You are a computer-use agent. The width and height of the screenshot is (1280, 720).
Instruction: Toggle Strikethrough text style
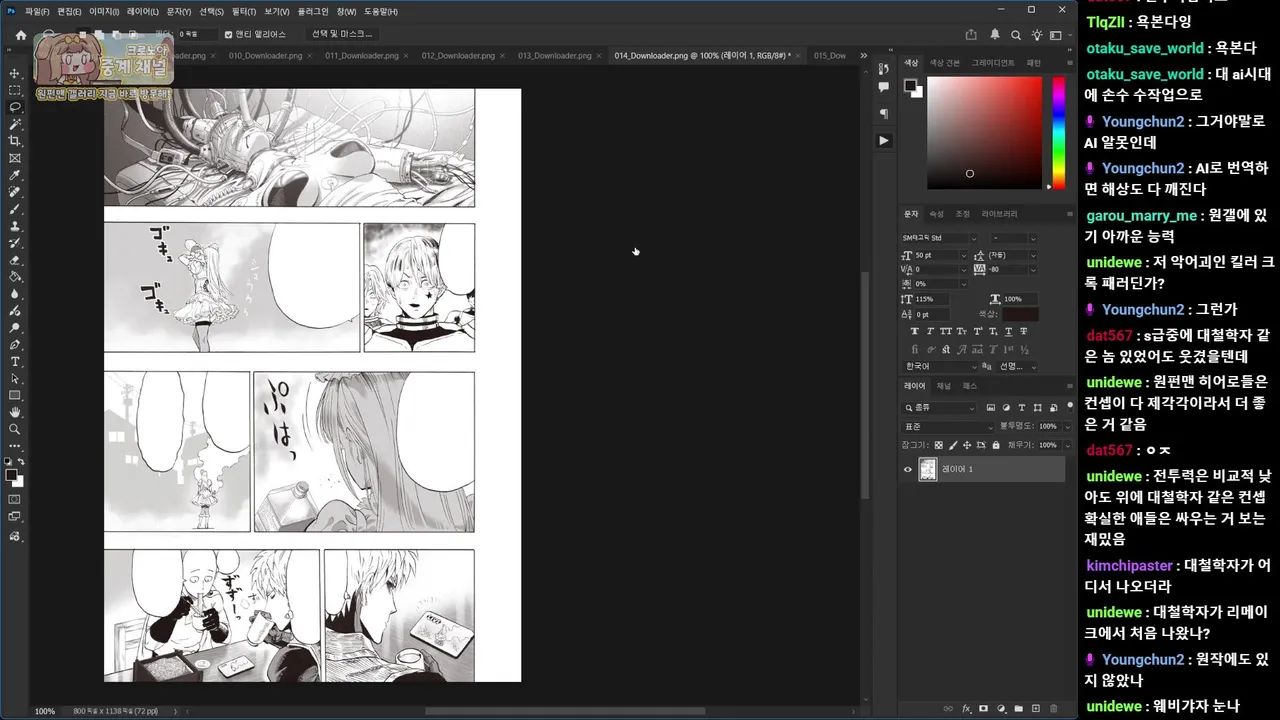pos(1023,331)
